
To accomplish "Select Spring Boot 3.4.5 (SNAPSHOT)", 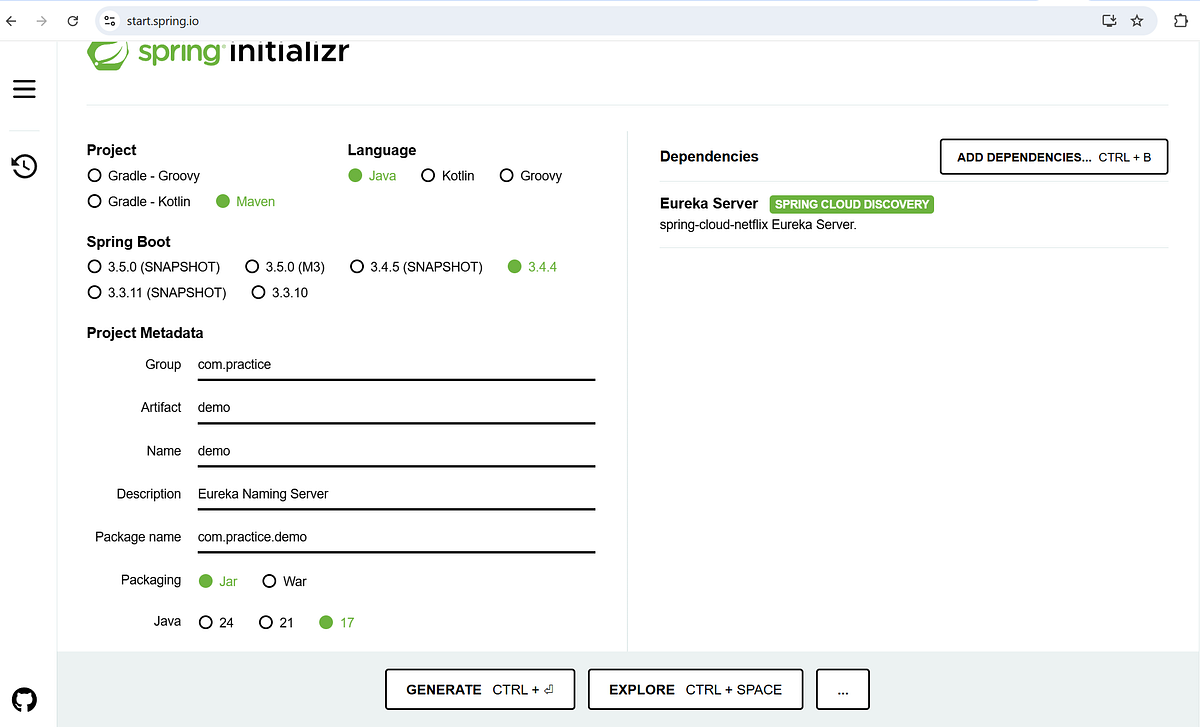I will coord(416,267).
